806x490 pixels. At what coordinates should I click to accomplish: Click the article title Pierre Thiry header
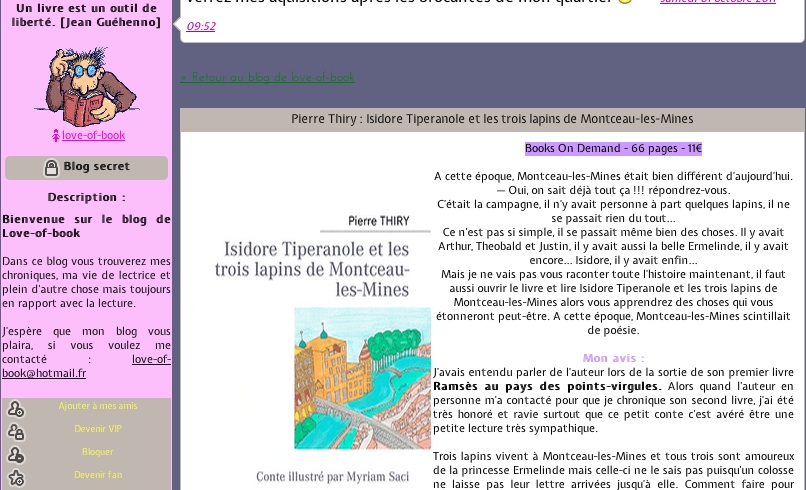coord(492,119)
